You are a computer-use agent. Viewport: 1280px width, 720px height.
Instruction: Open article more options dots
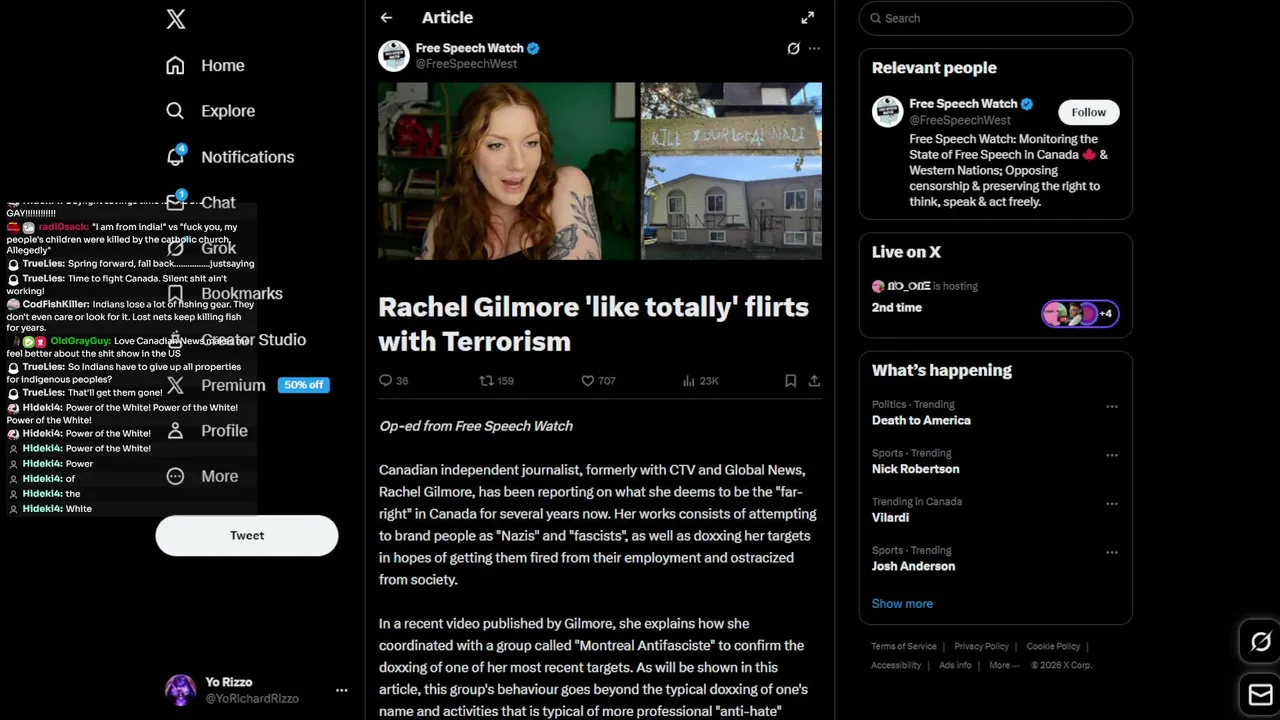click(814, 48)
